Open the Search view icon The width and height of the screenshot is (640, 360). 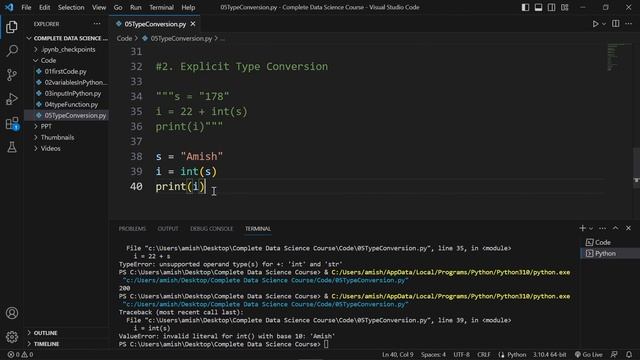12,51
